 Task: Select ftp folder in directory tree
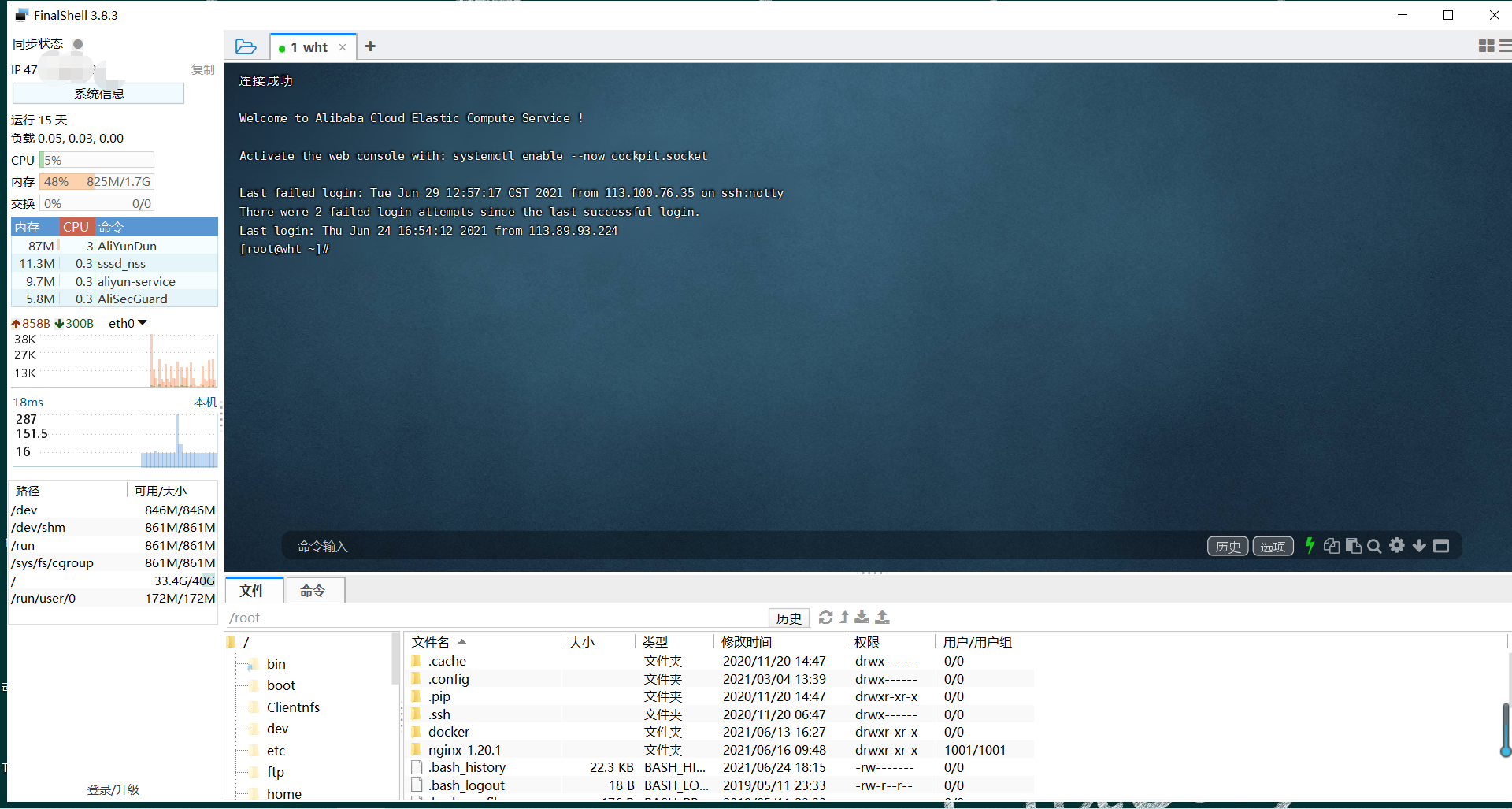pyautogui.click(x=275, y=772)
